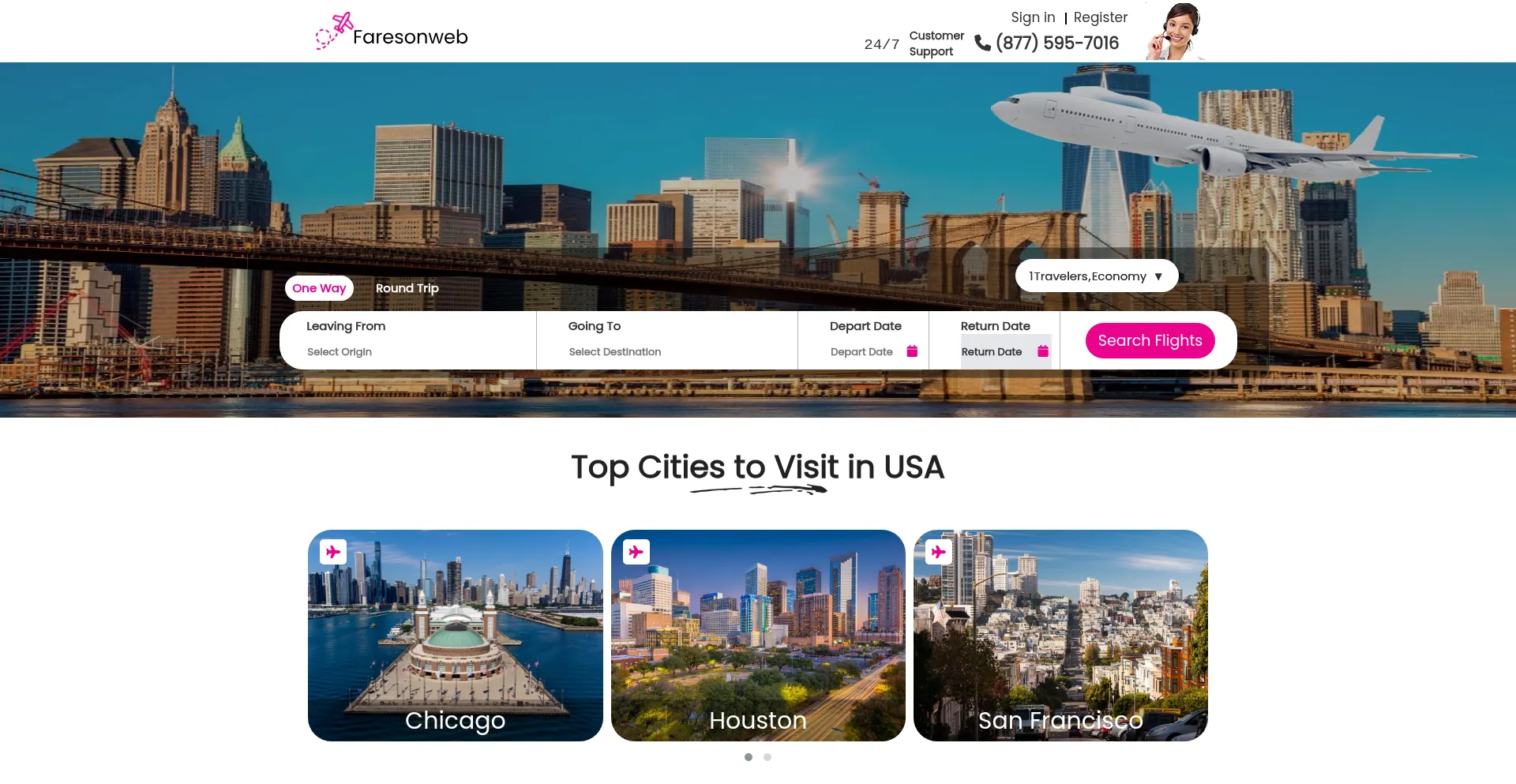Expand the 1 Travelers, Economy dropdown
The height and width of the screenshot is (784, 1516).
coord(1097,276)
